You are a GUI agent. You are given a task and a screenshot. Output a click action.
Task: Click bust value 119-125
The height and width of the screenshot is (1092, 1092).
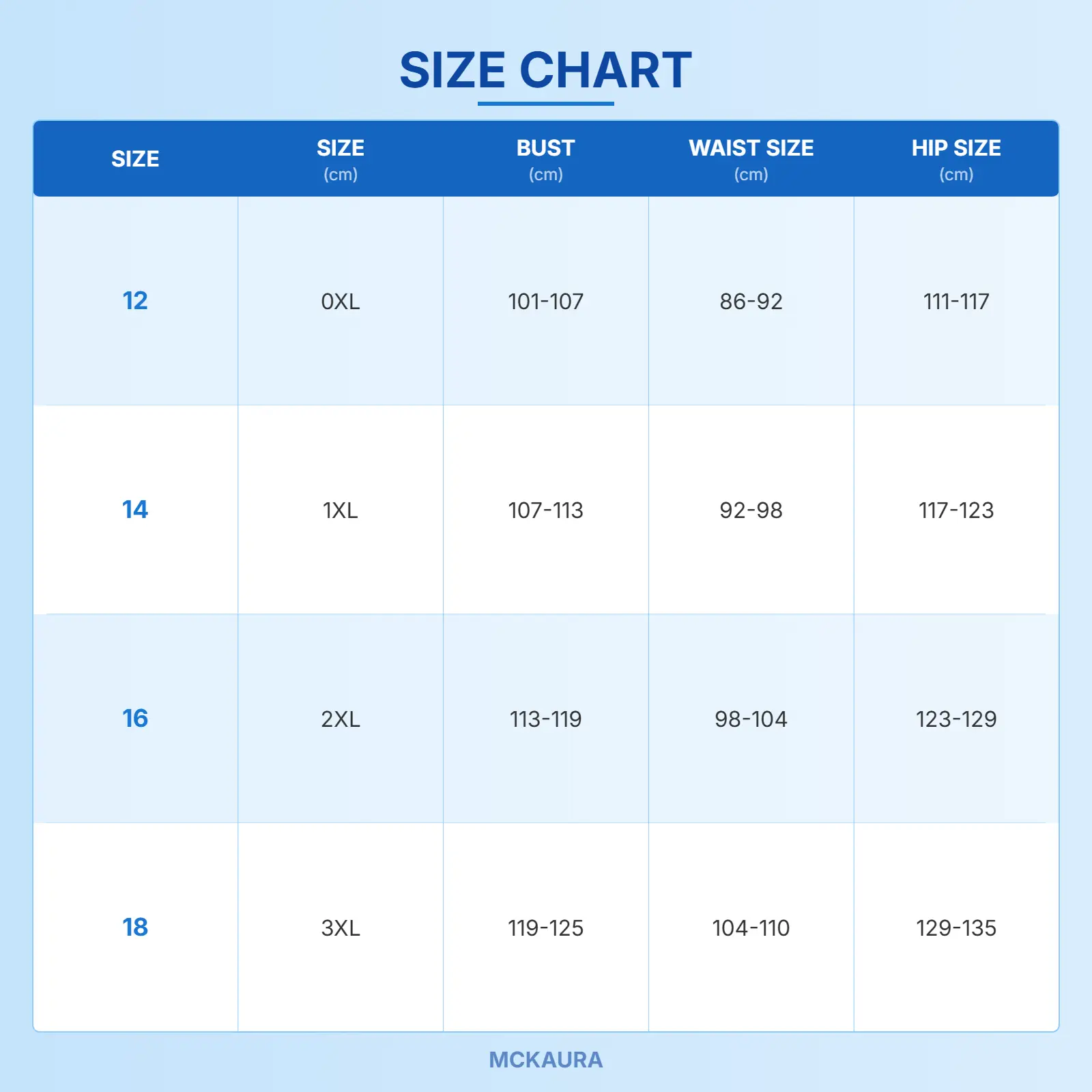click(545, 928)
